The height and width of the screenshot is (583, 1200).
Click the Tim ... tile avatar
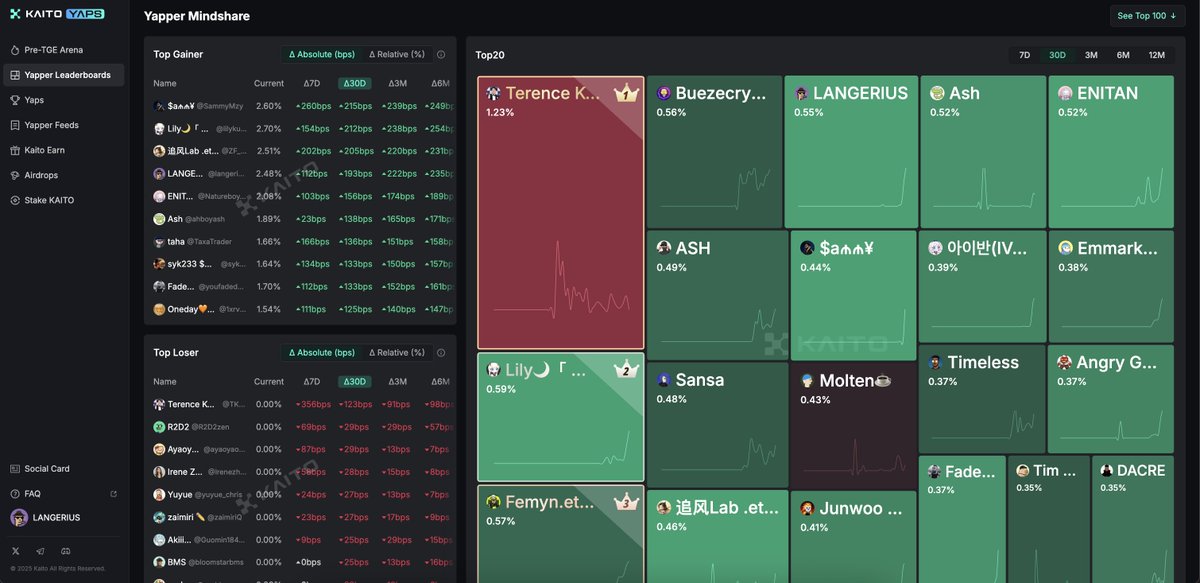[1023, 470]
